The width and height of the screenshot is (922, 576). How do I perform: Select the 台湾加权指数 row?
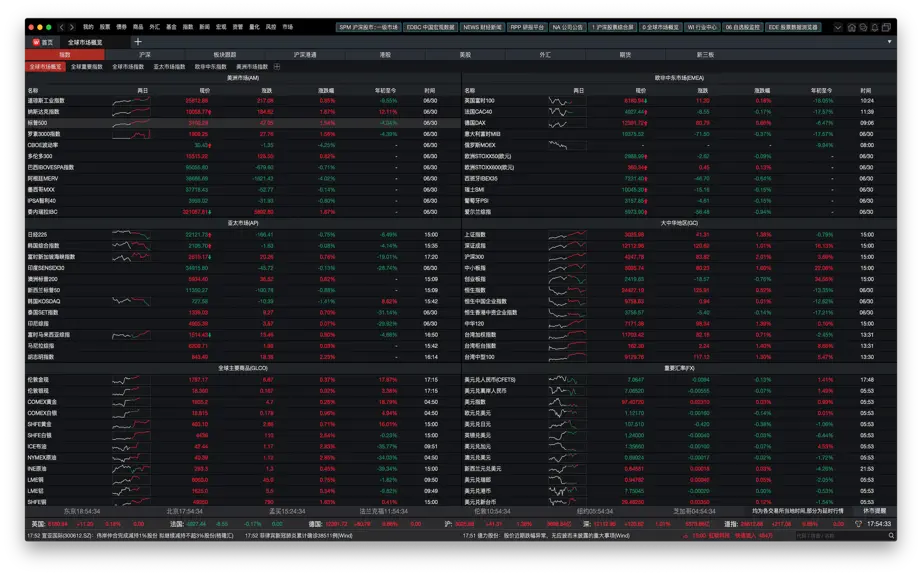[679, 335]
